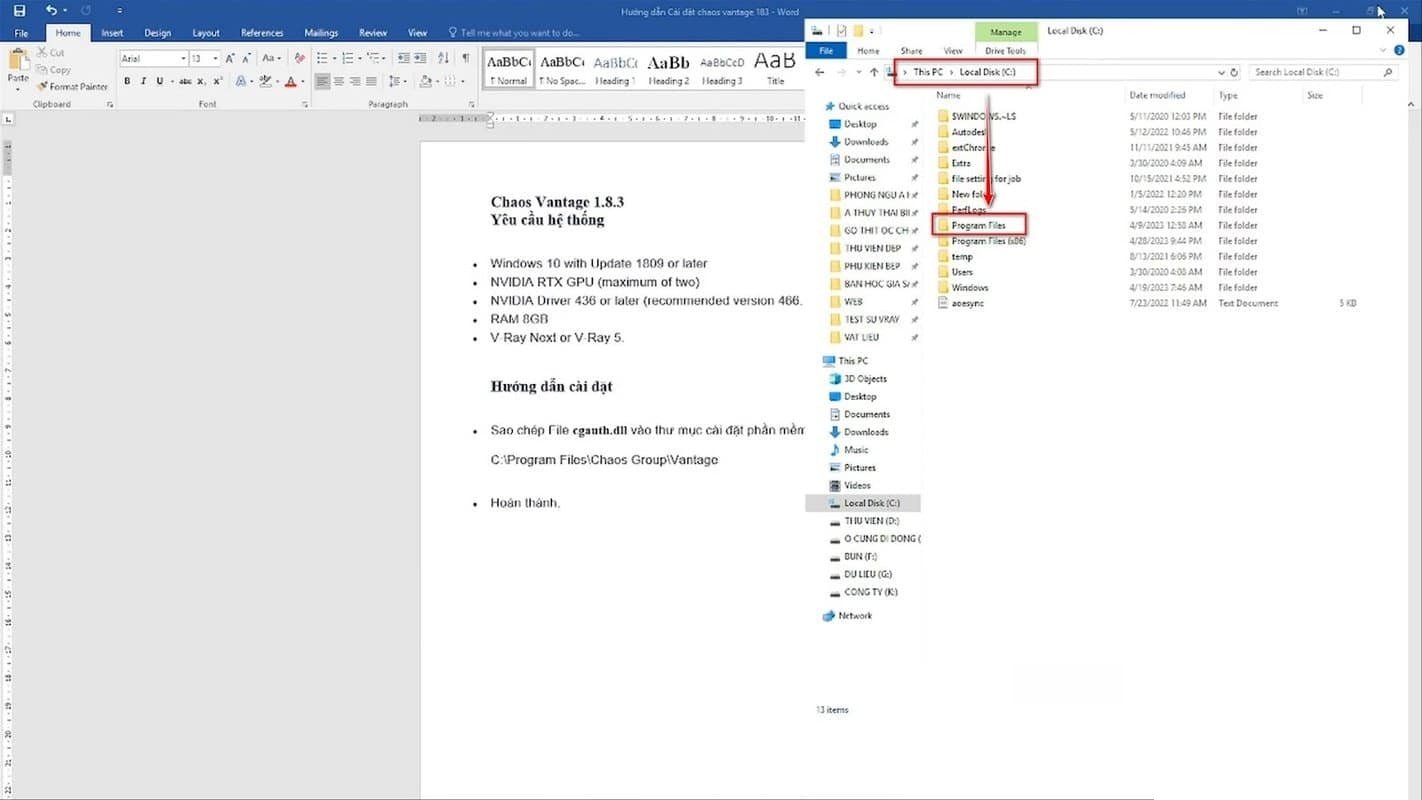Decrease the paragraph indent
Screen dimensions: 1422x800
pyautogui.click(x=403, y=59)
